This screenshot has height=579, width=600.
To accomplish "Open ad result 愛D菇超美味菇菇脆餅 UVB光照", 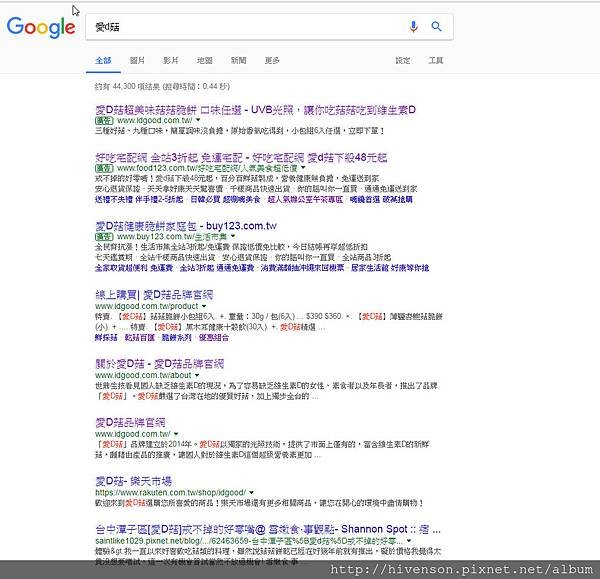I will (x=255, y=110).
